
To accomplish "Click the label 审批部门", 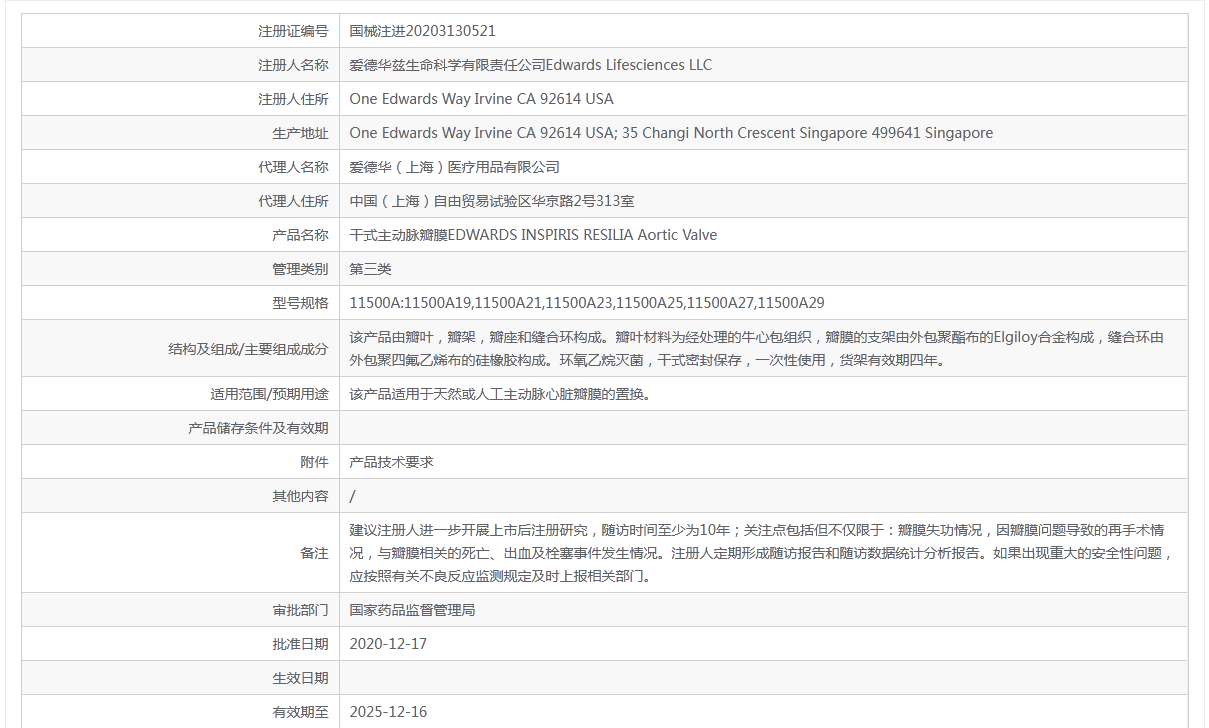I will click(300, 610).
